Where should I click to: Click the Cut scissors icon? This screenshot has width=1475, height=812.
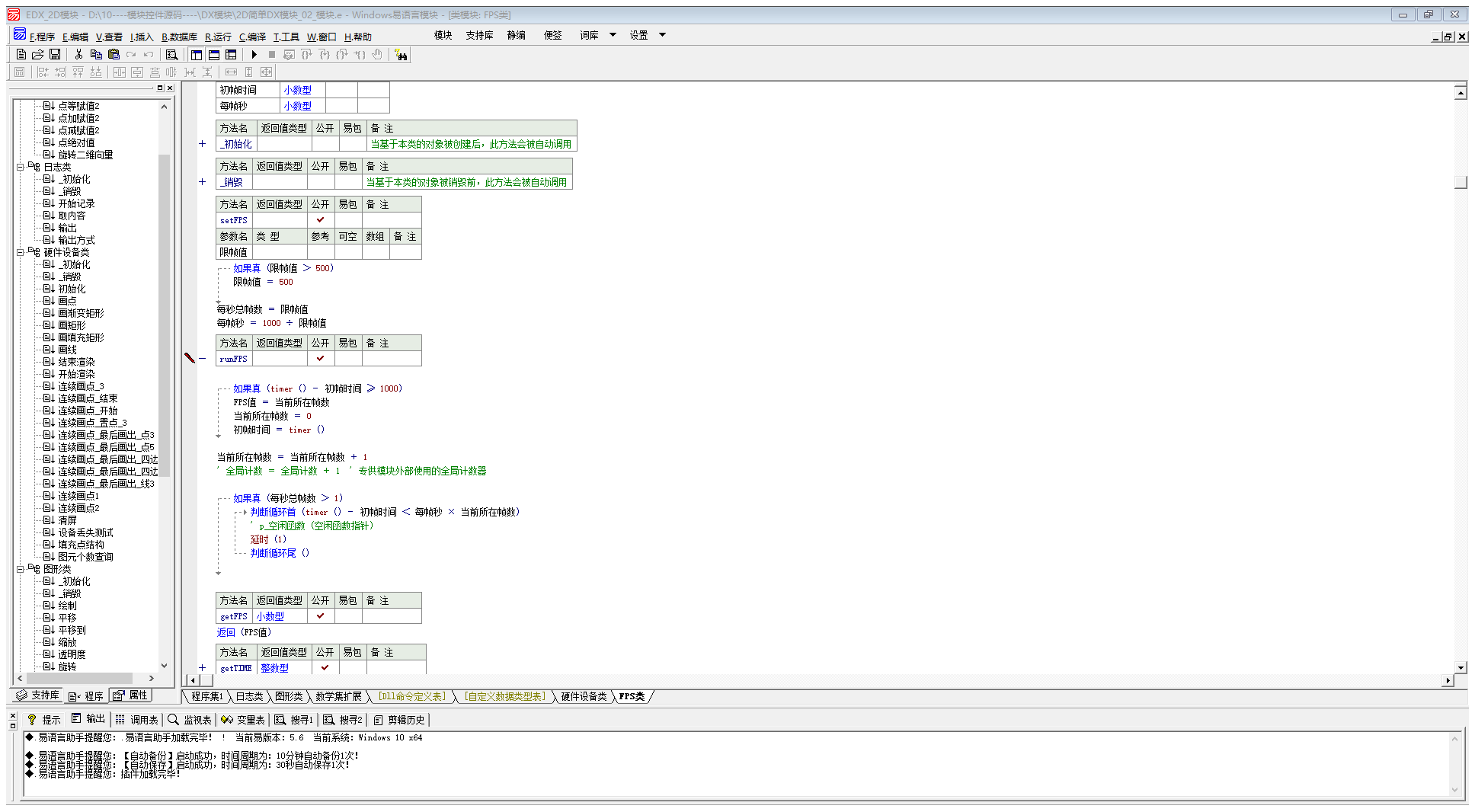click(x=78, y=54)
